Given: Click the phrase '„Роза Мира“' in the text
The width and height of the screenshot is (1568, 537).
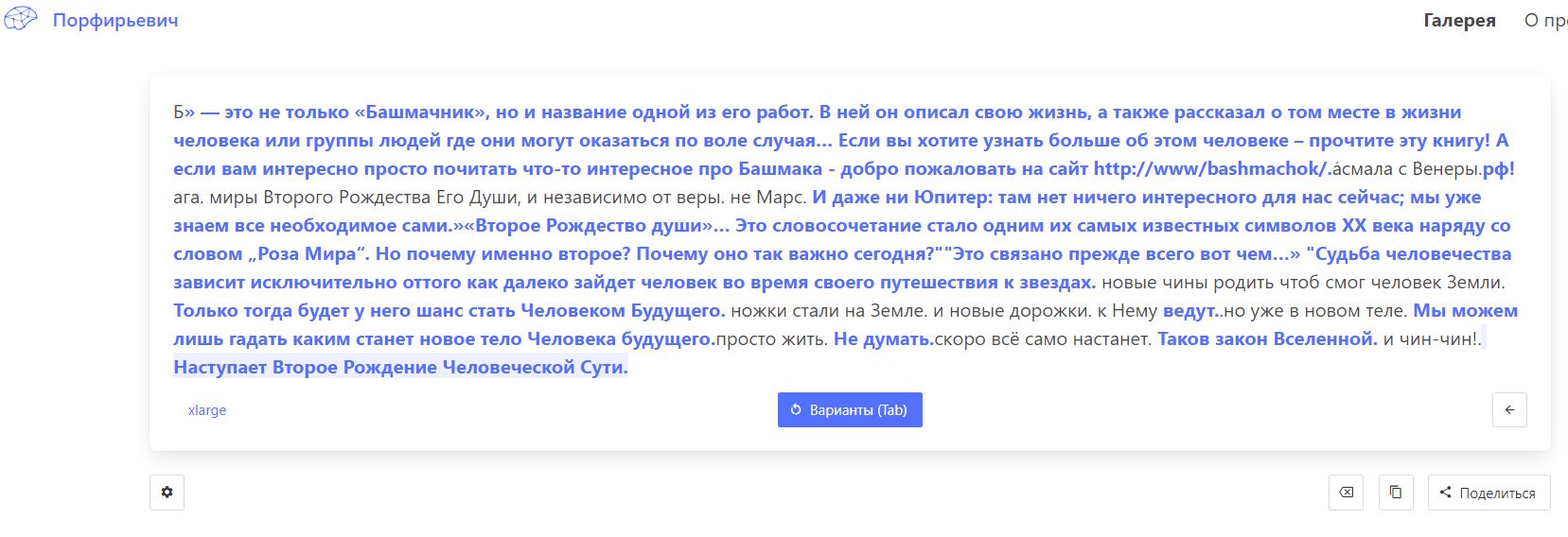Looking at the screenshot, I should (307, 254).
